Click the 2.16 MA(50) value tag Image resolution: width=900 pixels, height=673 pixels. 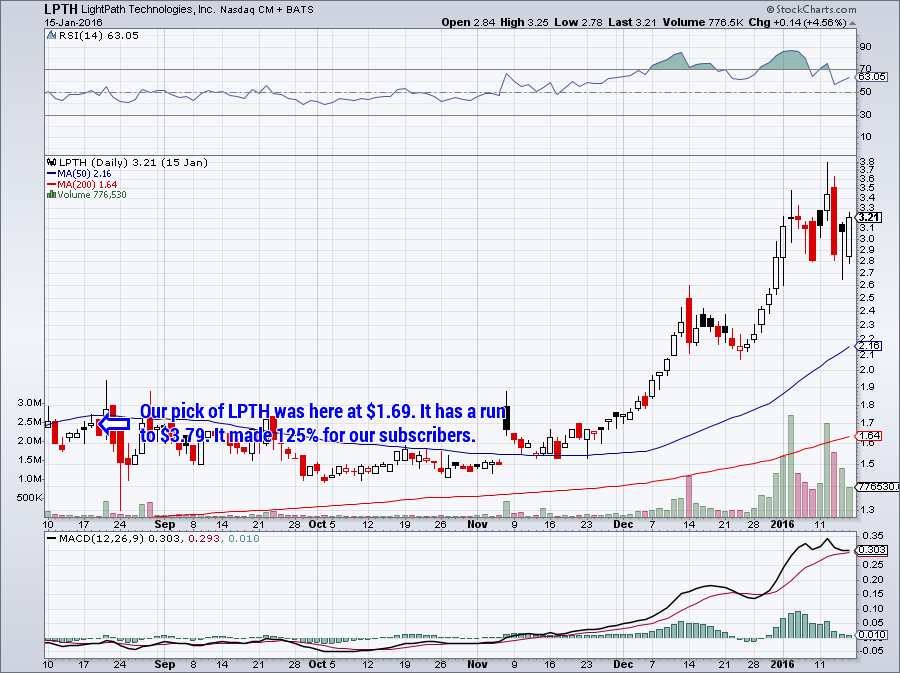tap(869, 345)
